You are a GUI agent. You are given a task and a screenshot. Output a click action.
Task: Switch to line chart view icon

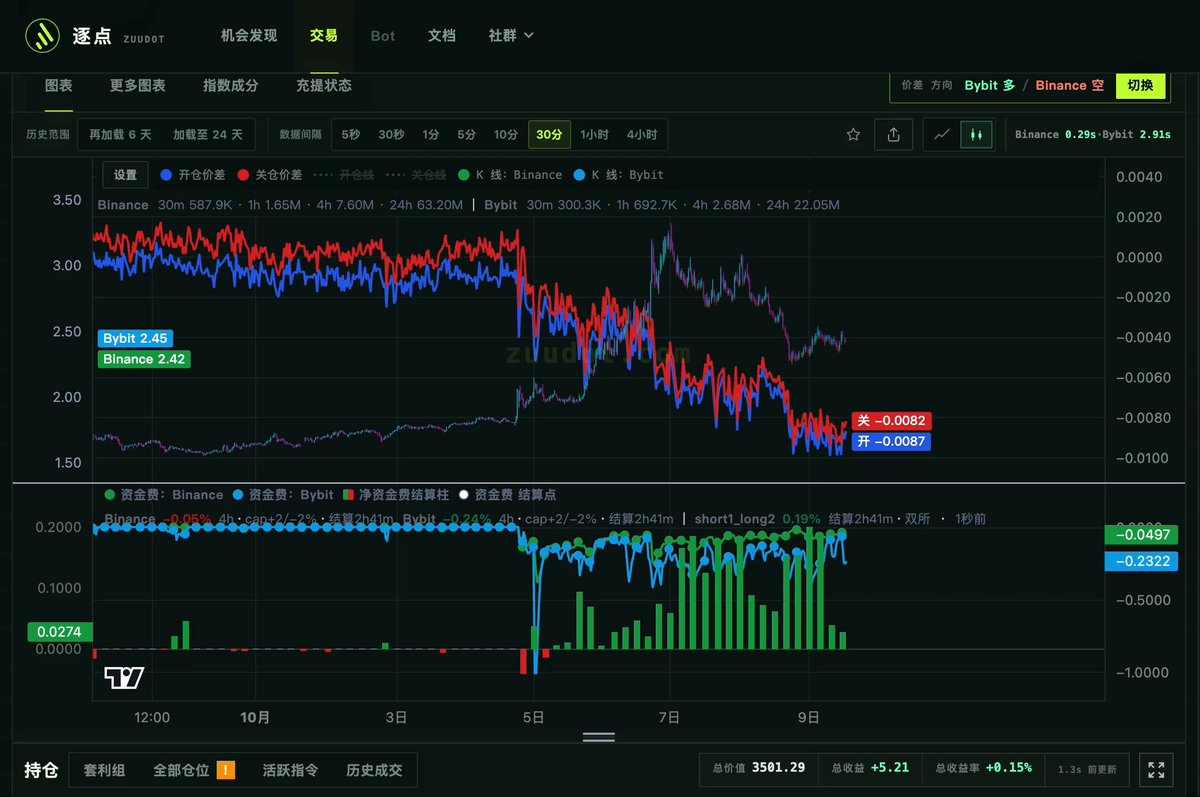click(x=941, y=134)
